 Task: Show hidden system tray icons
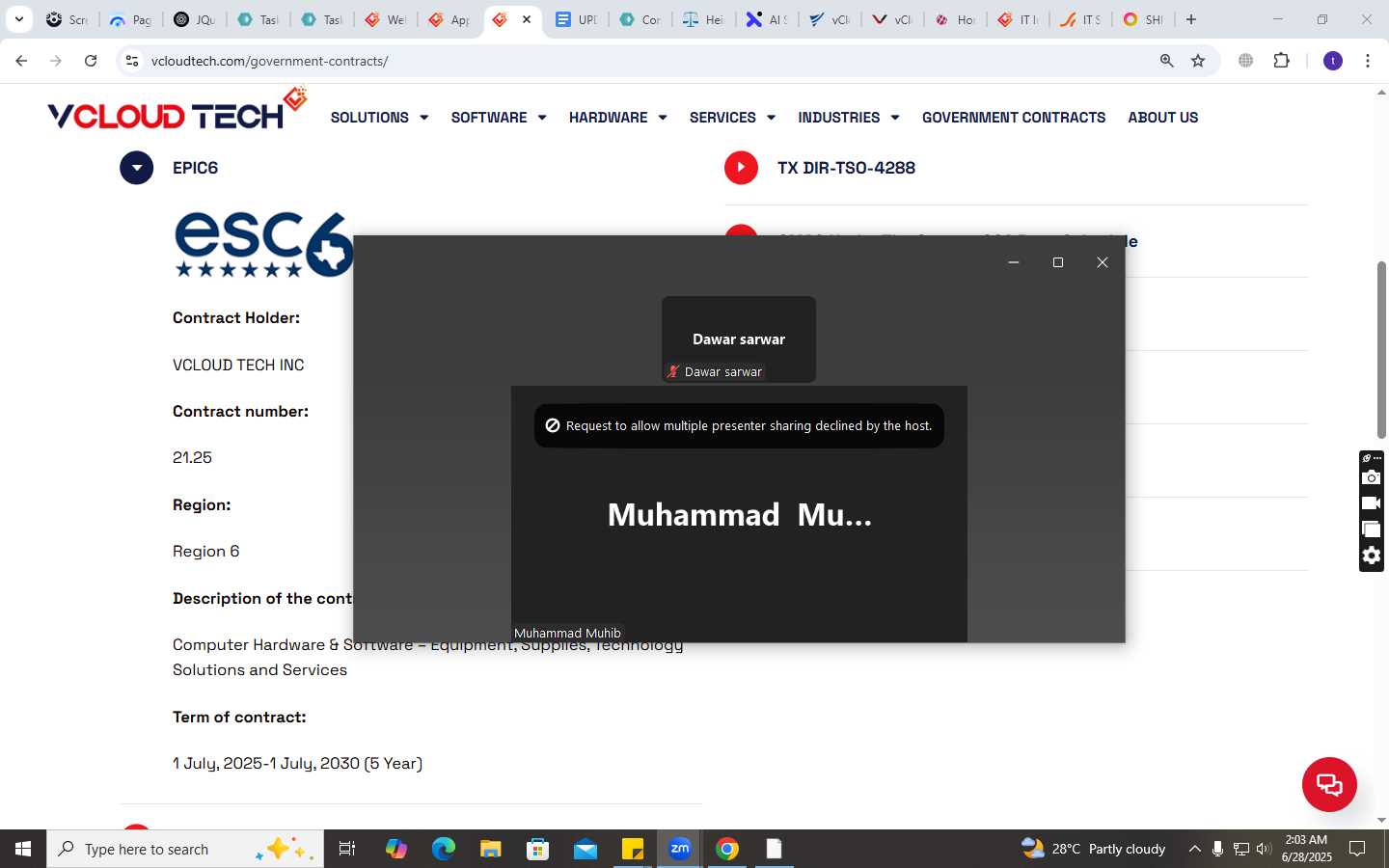click(x=1194, y=849)
